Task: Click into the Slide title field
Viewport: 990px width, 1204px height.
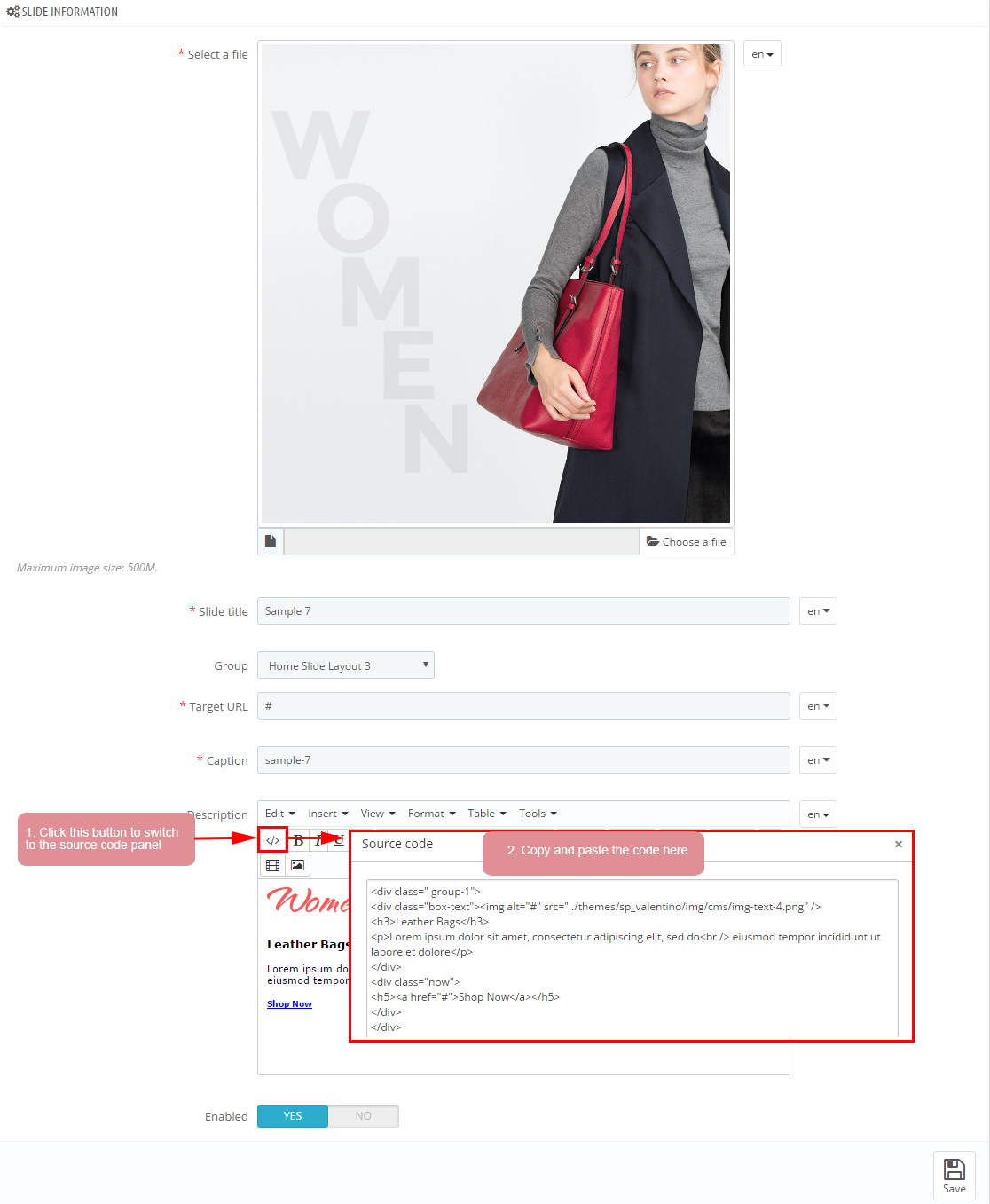Action: pos(523,611)
